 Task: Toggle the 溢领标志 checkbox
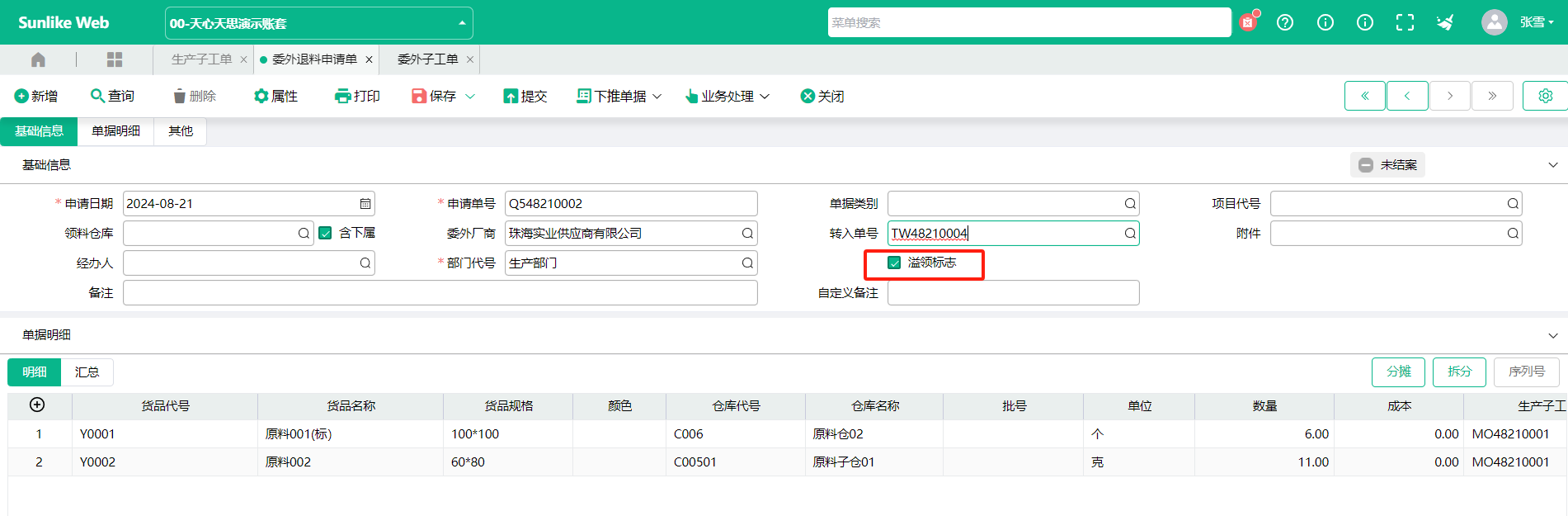[x=894, y=263]
